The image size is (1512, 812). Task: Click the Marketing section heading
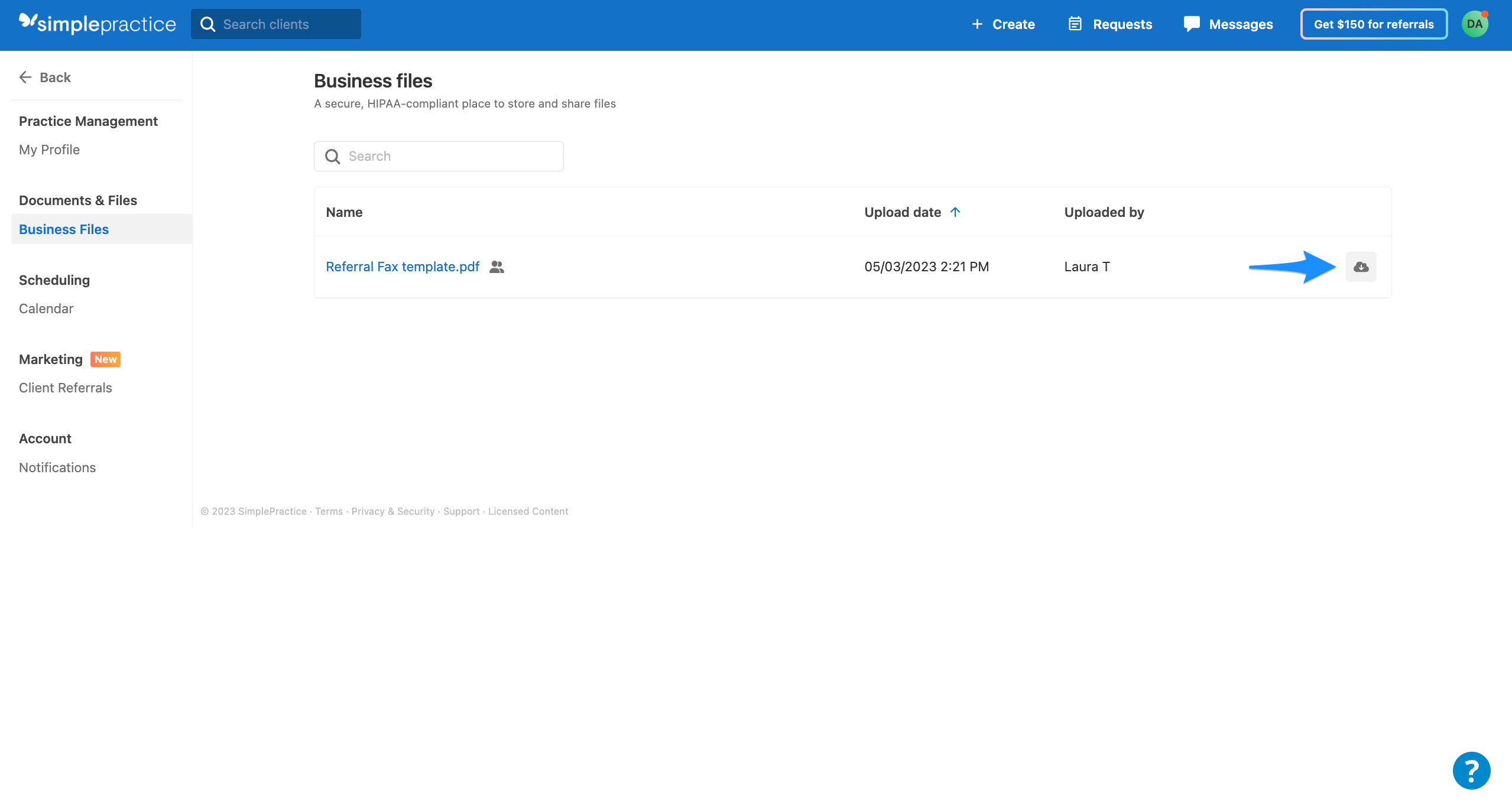point(51,359)
